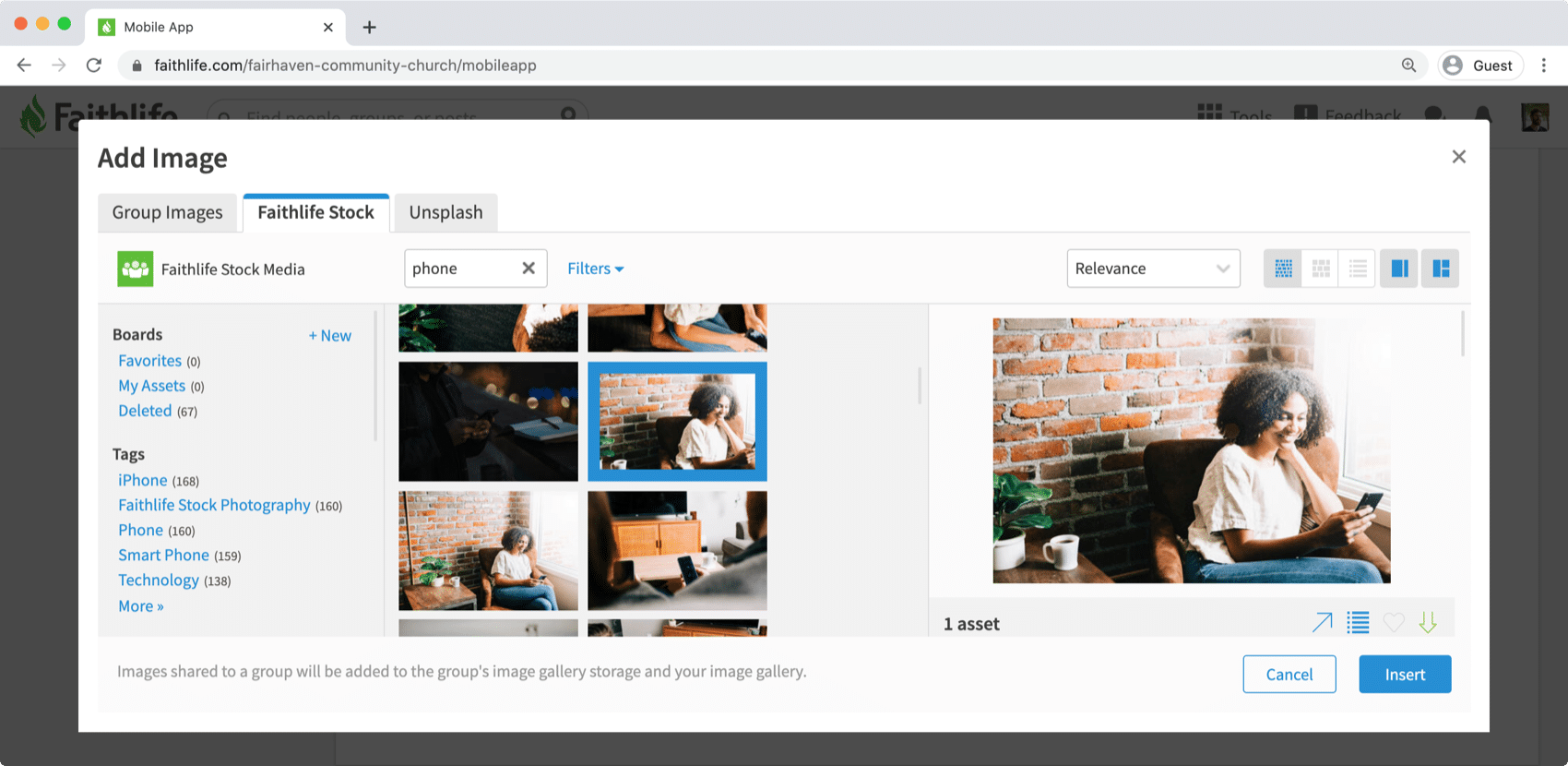Click the Faithlife Stock Media green logo

(x=136, y=269)
